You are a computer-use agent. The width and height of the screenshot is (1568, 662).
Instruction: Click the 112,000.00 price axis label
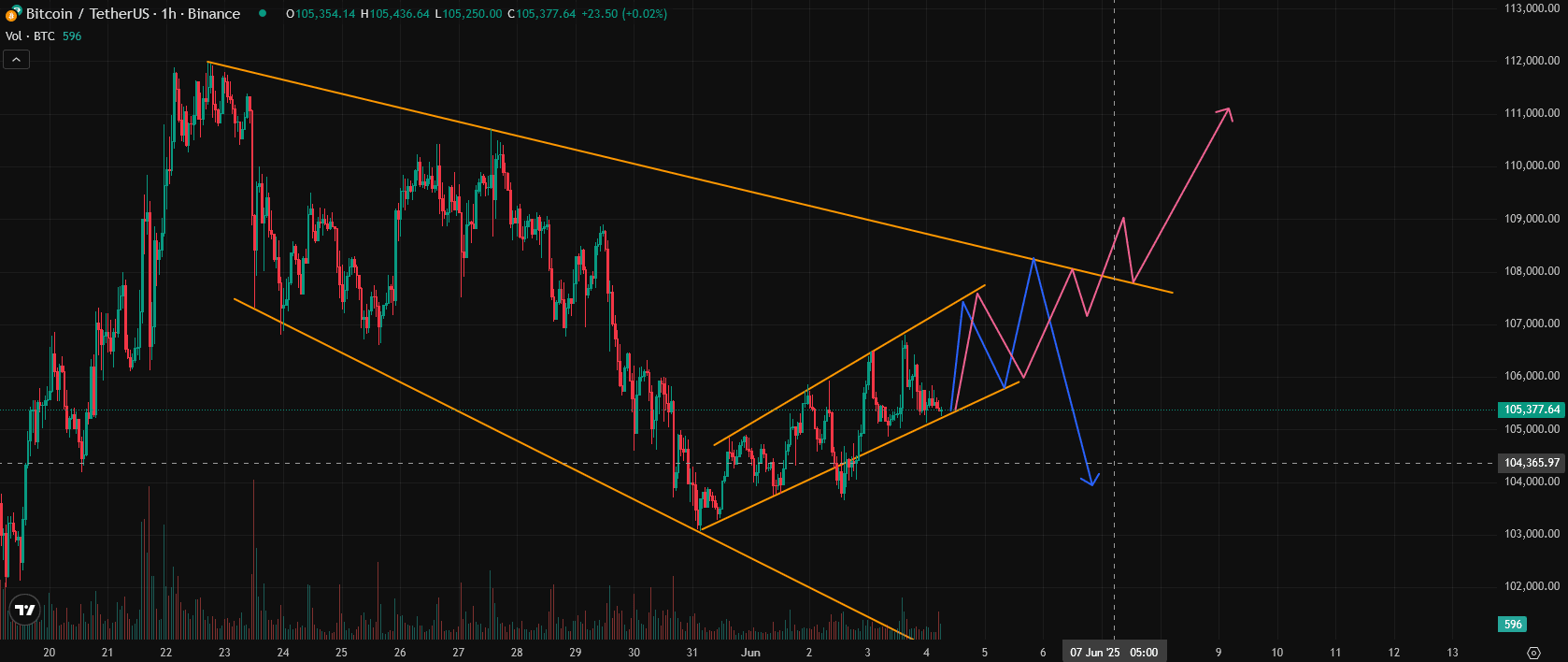1532,61
